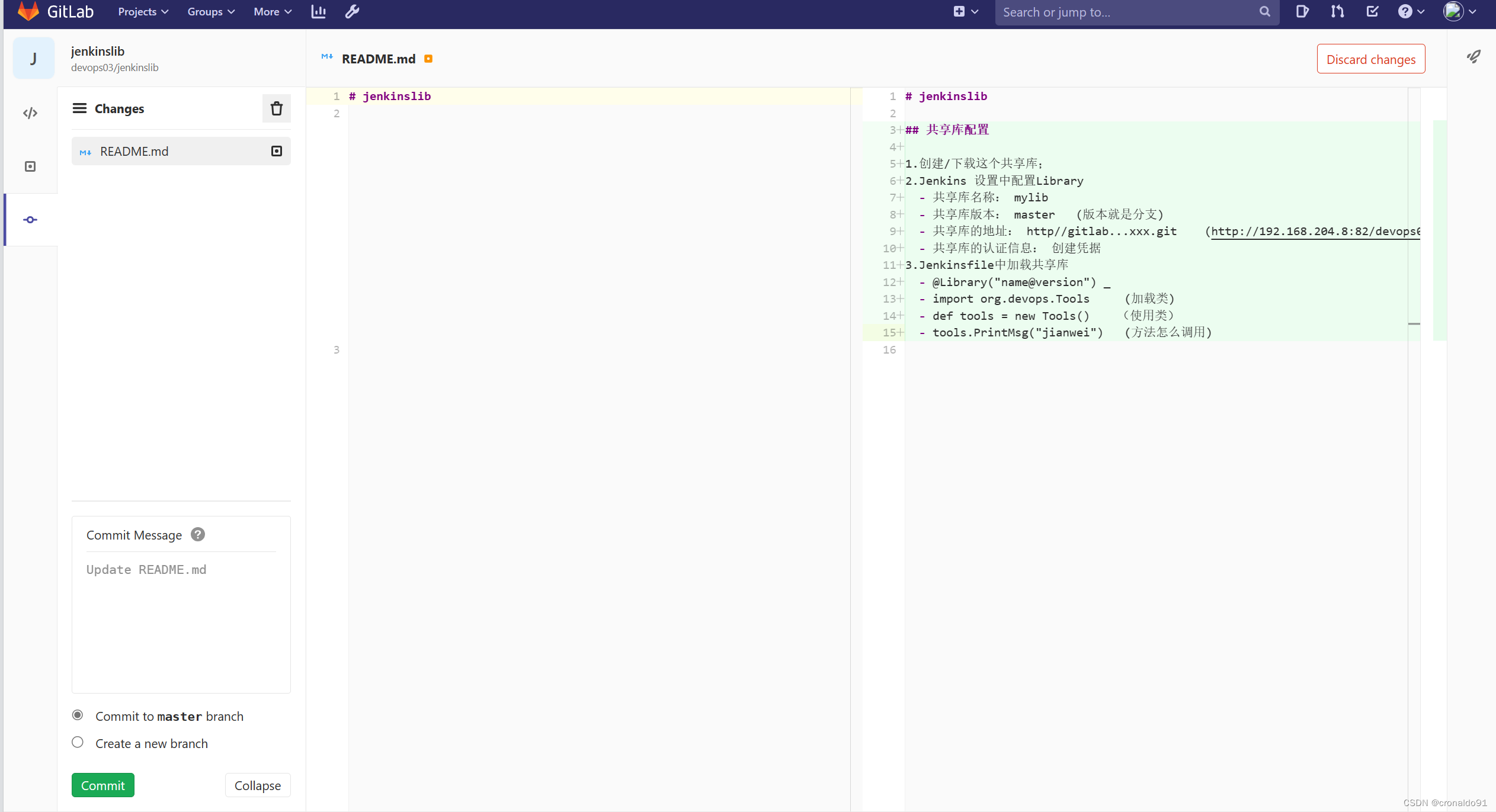This screenshot has height=812, width=1496.
Task: Click the green Commit button
Action: 103,785
